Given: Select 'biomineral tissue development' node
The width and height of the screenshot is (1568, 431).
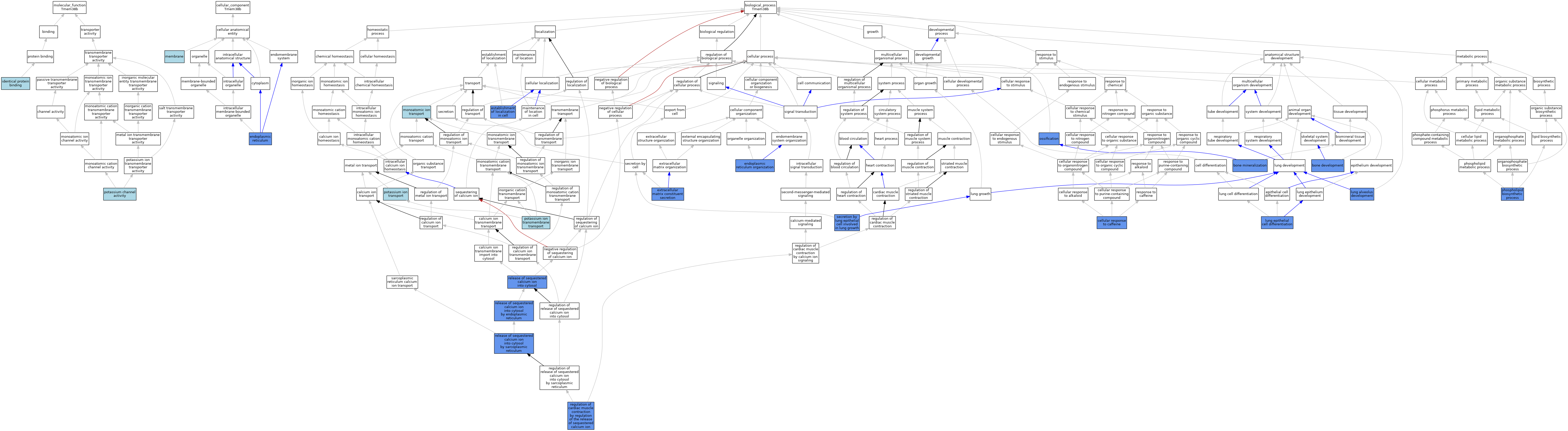Looking at the screenshot, I should tap(1350, 139).
